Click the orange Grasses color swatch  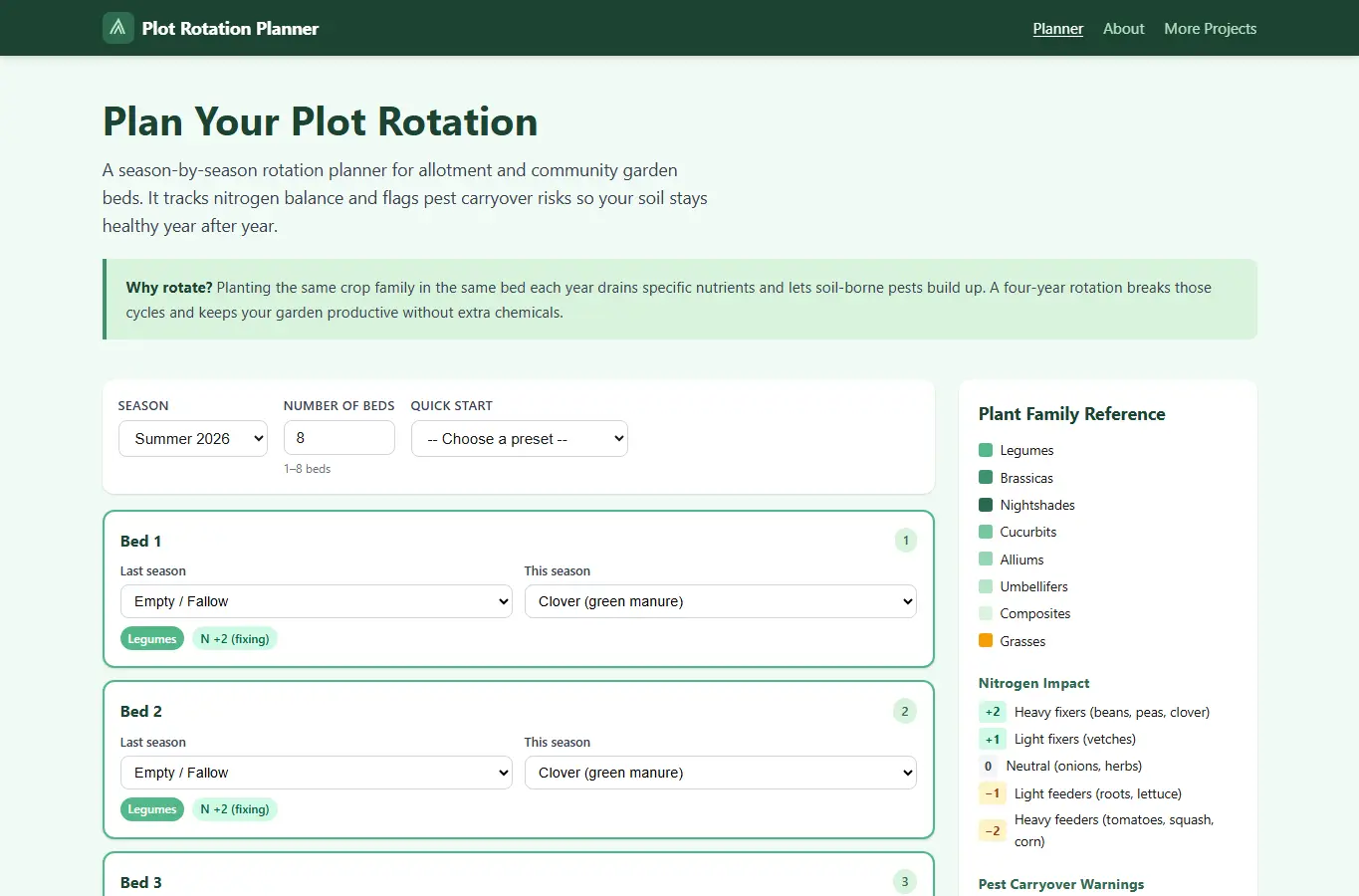coord(986,640)
